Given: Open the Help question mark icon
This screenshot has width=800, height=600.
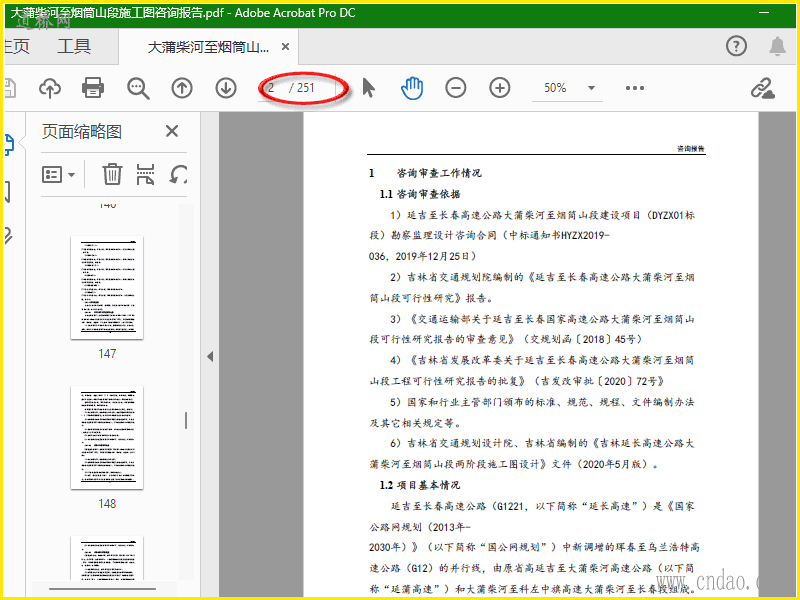Looking at the screenshot, I should [736, 46].
